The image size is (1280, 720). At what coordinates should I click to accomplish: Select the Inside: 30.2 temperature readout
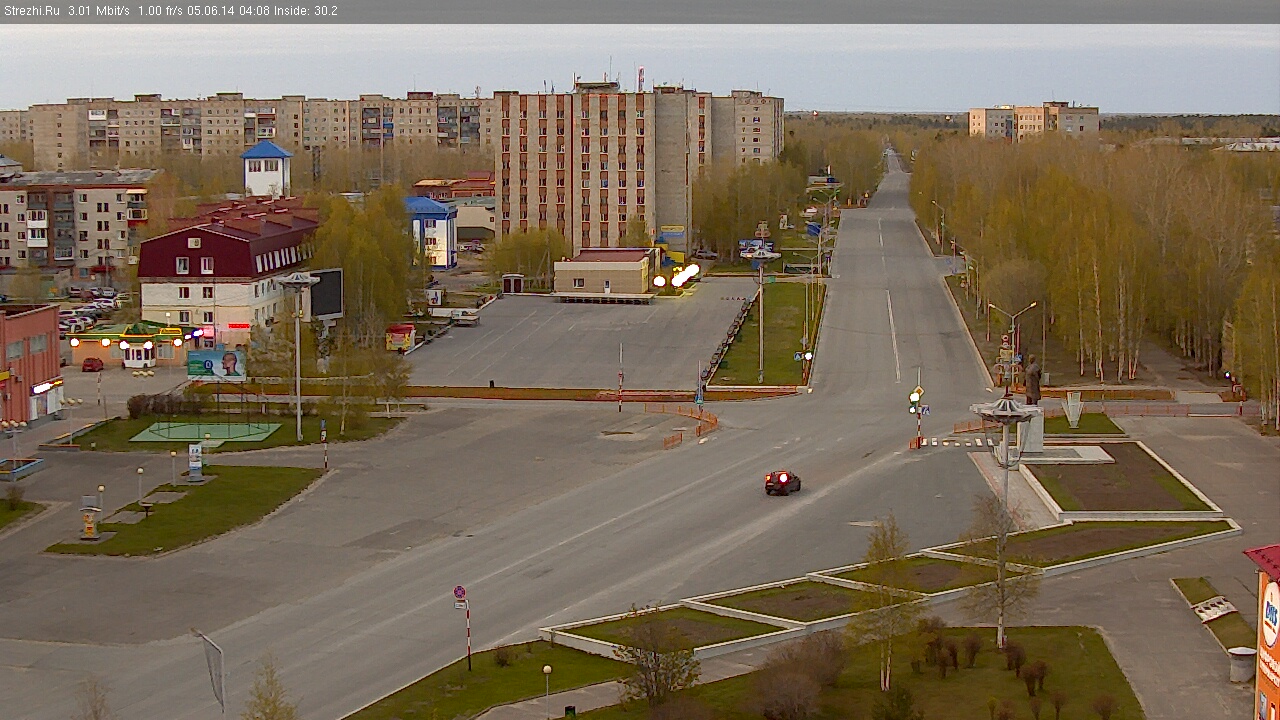coord(306,11)
